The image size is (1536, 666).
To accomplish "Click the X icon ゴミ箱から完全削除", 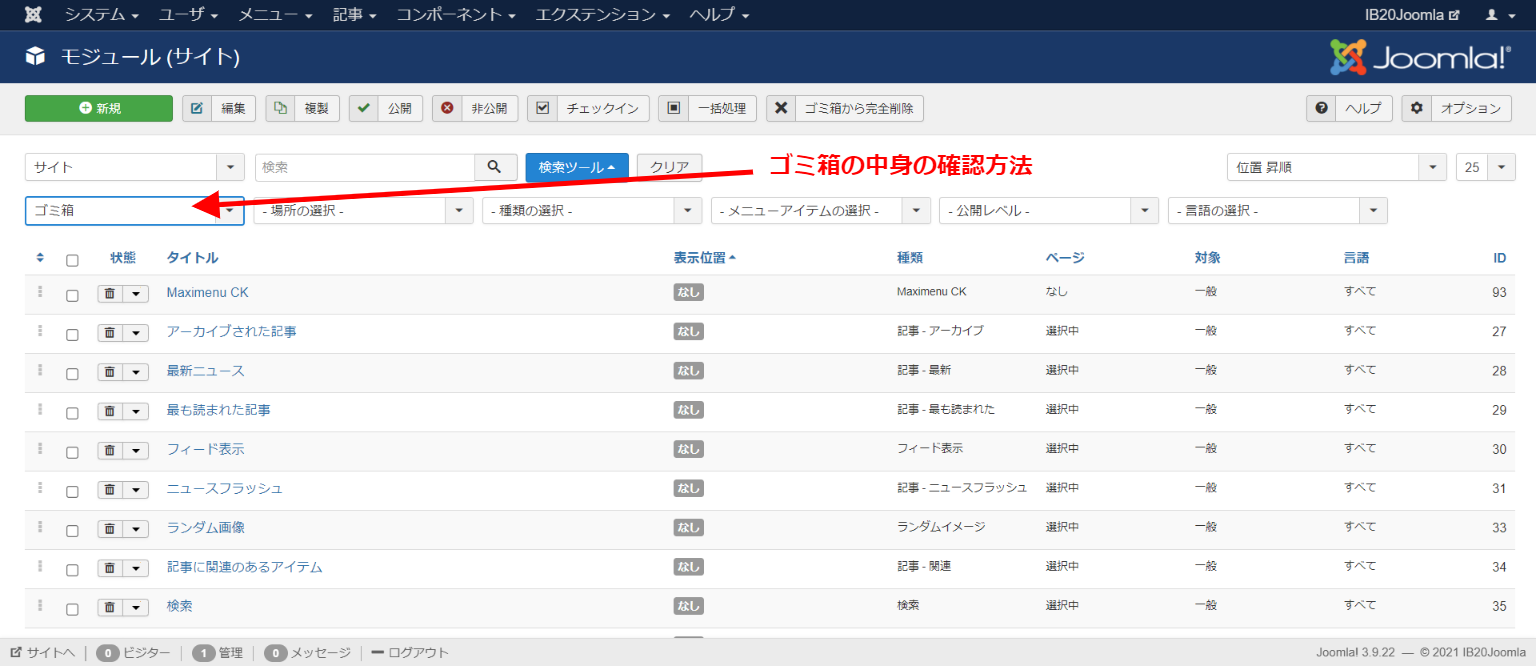I will (782, 109).
